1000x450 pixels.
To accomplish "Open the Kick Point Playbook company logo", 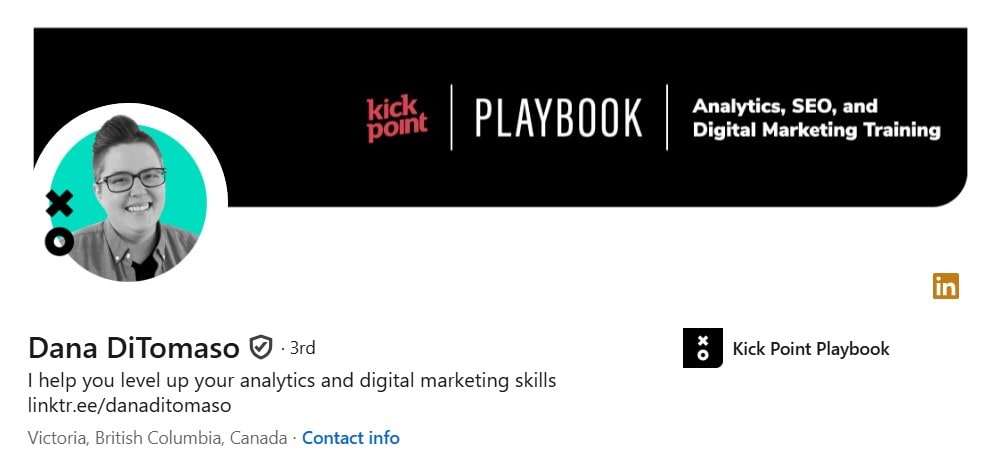I will click(702, 348).
